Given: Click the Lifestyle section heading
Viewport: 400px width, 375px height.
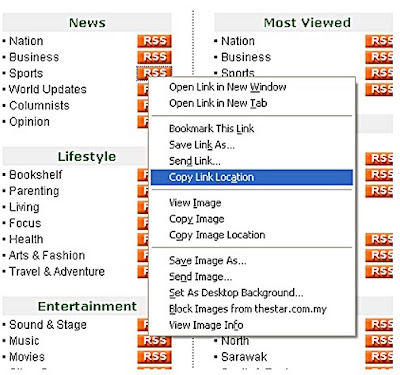Looking at the screenshot, I should pos(87,157).
